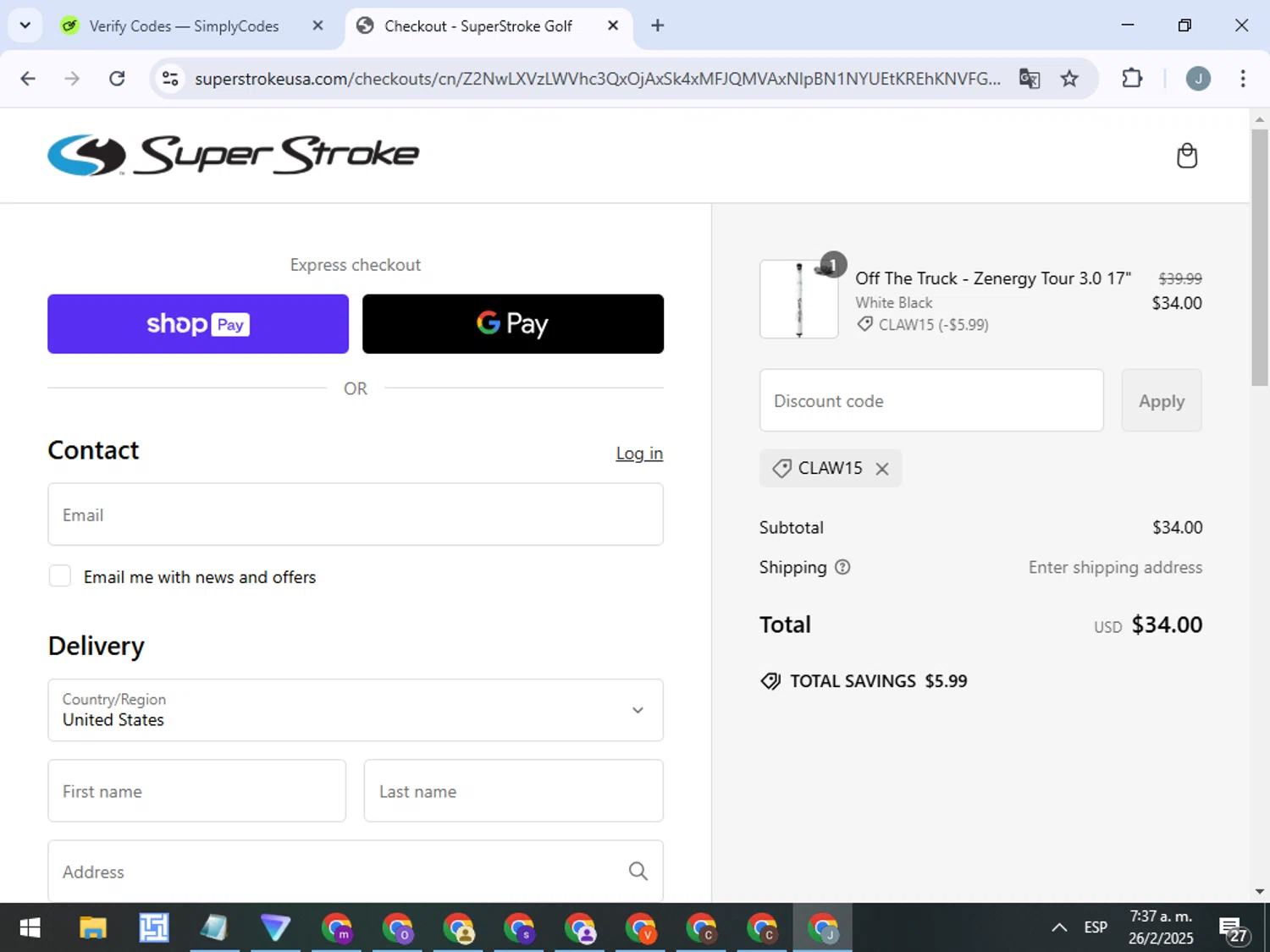Viewport: 1270px width, 952px height.
Task: Select the Checkout - SuperStroke Golf tab
Action: pos(478,26)
